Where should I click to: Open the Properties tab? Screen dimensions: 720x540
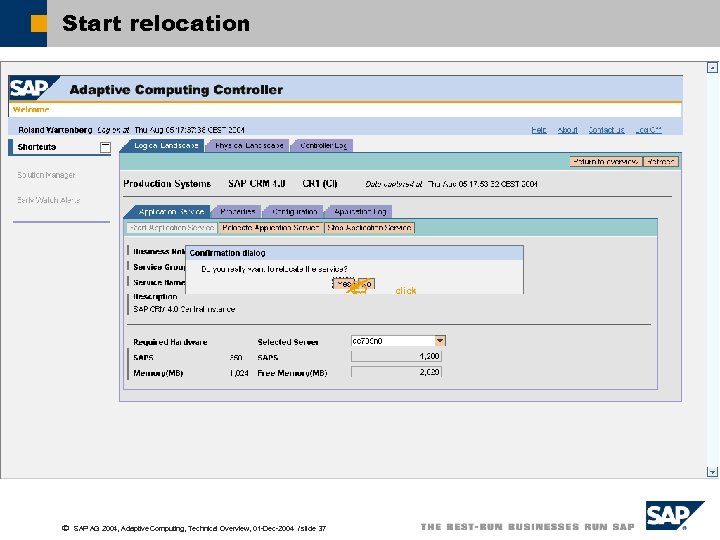(237, 212)
